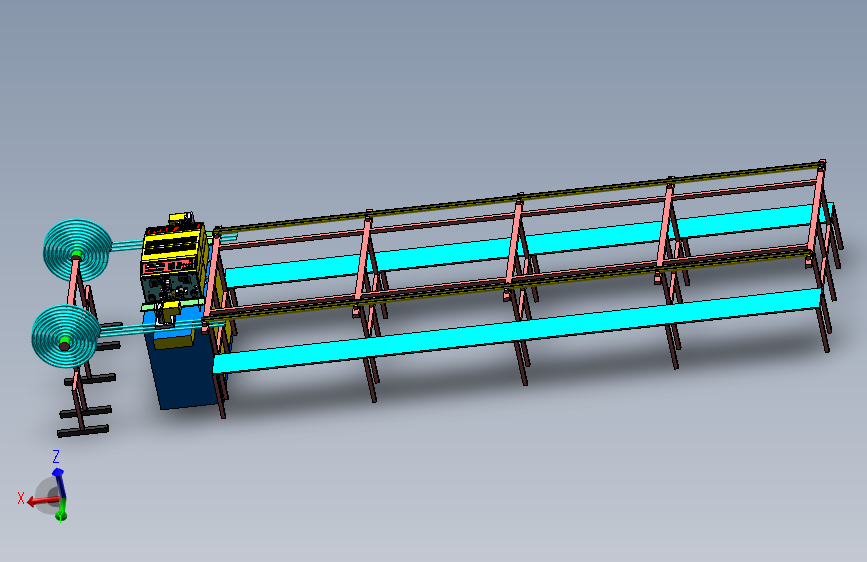Pick the topmost olive guide rail

click(x=520, y=196)
